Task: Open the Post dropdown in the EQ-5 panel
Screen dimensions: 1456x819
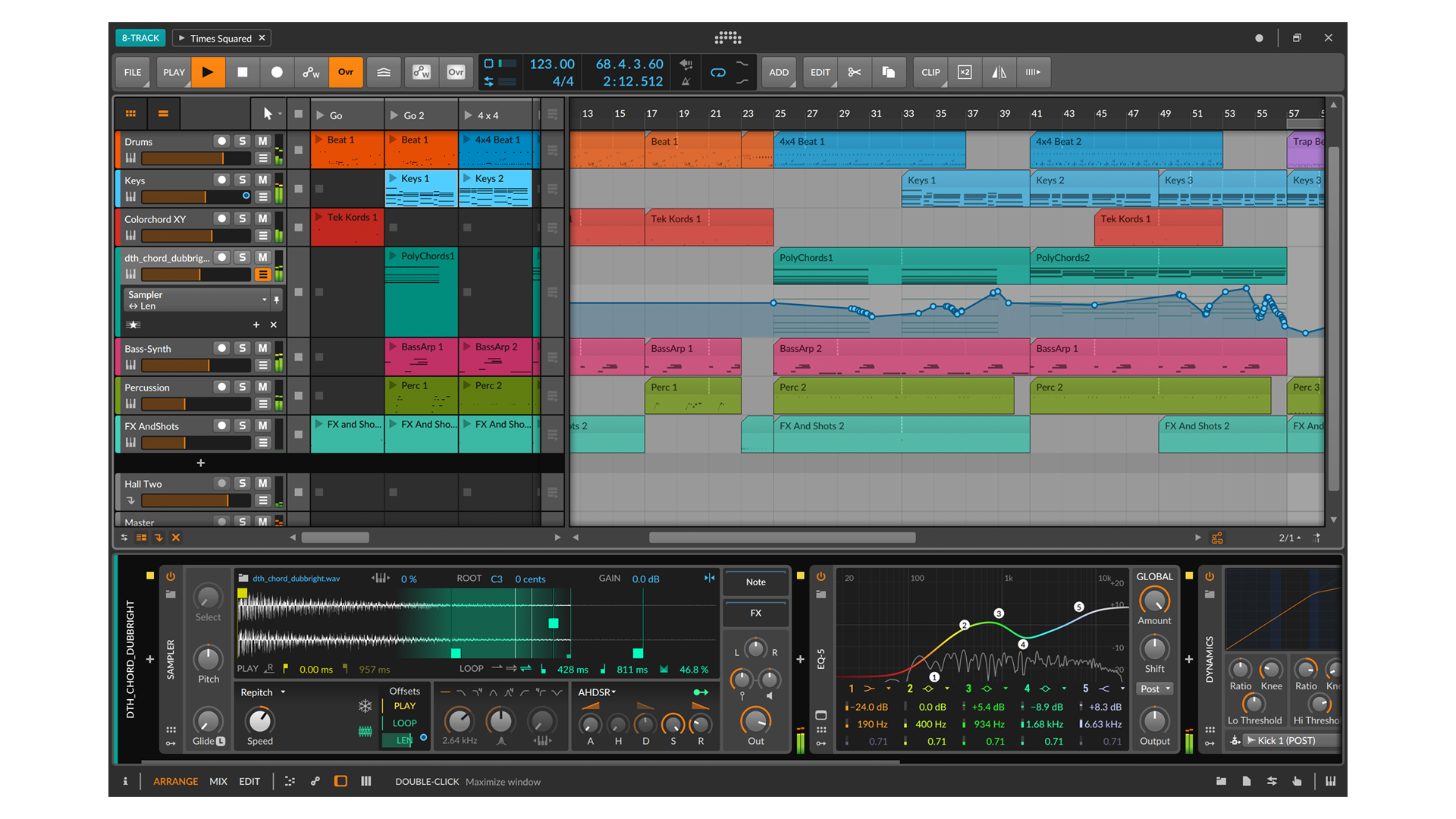Action: (x=1154, y=689)
